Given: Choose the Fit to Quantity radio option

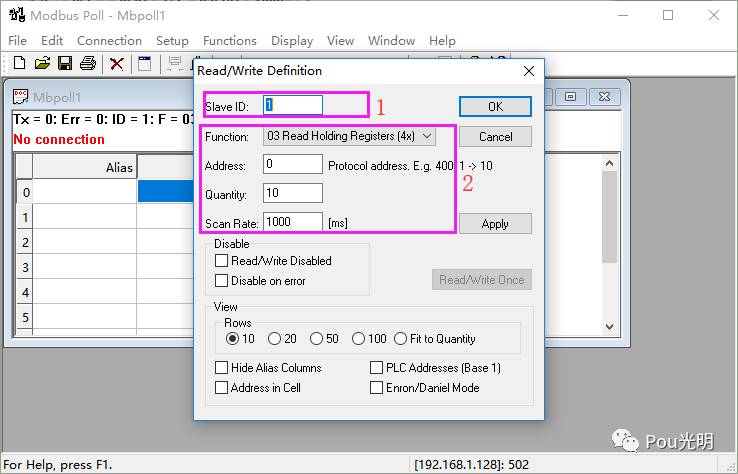Looking at the screenshot, I should 401,339.
